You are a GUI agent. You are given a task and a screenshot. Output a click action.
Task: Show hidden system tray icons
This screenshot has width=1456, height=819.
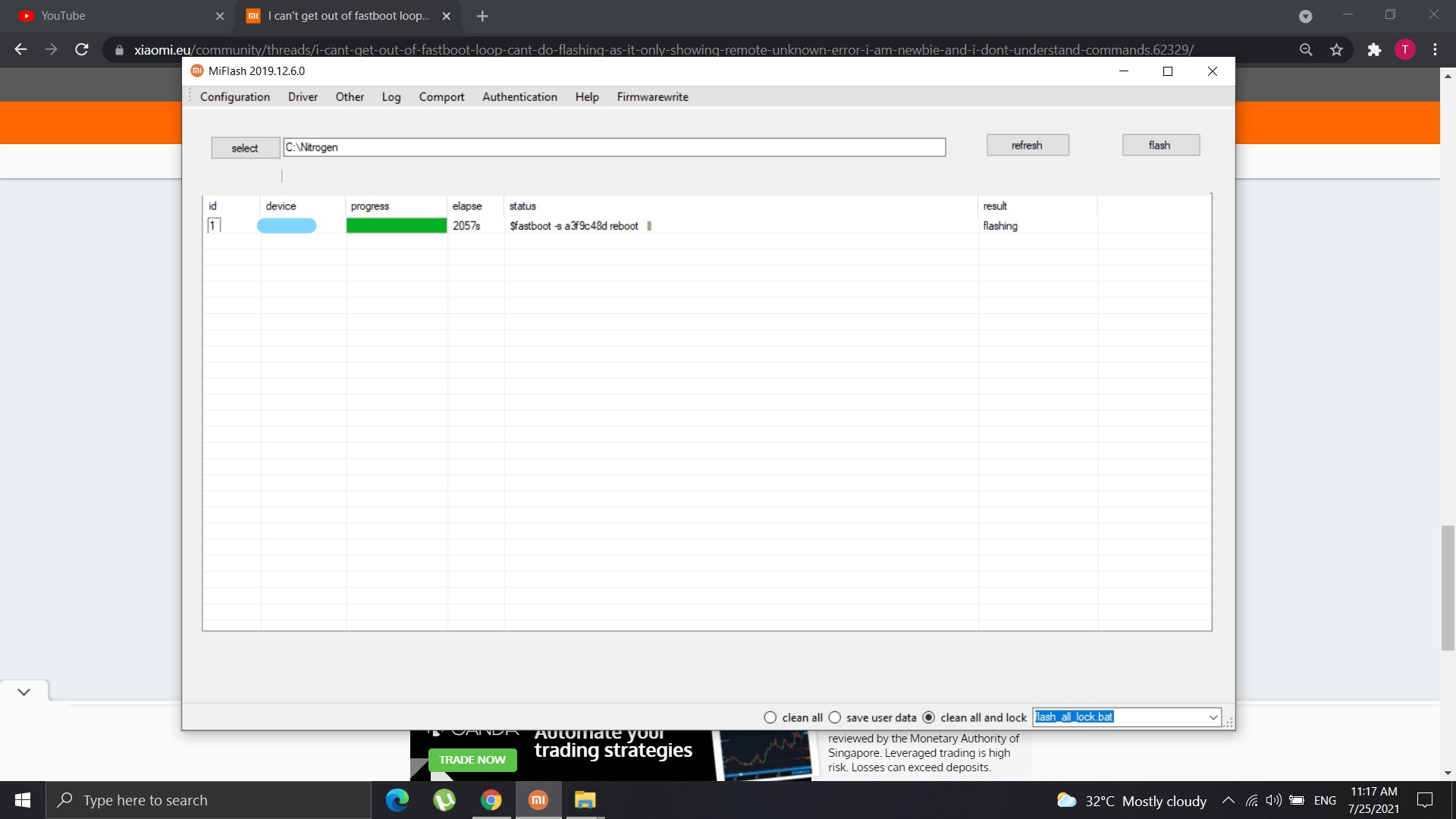(1228, 800)
